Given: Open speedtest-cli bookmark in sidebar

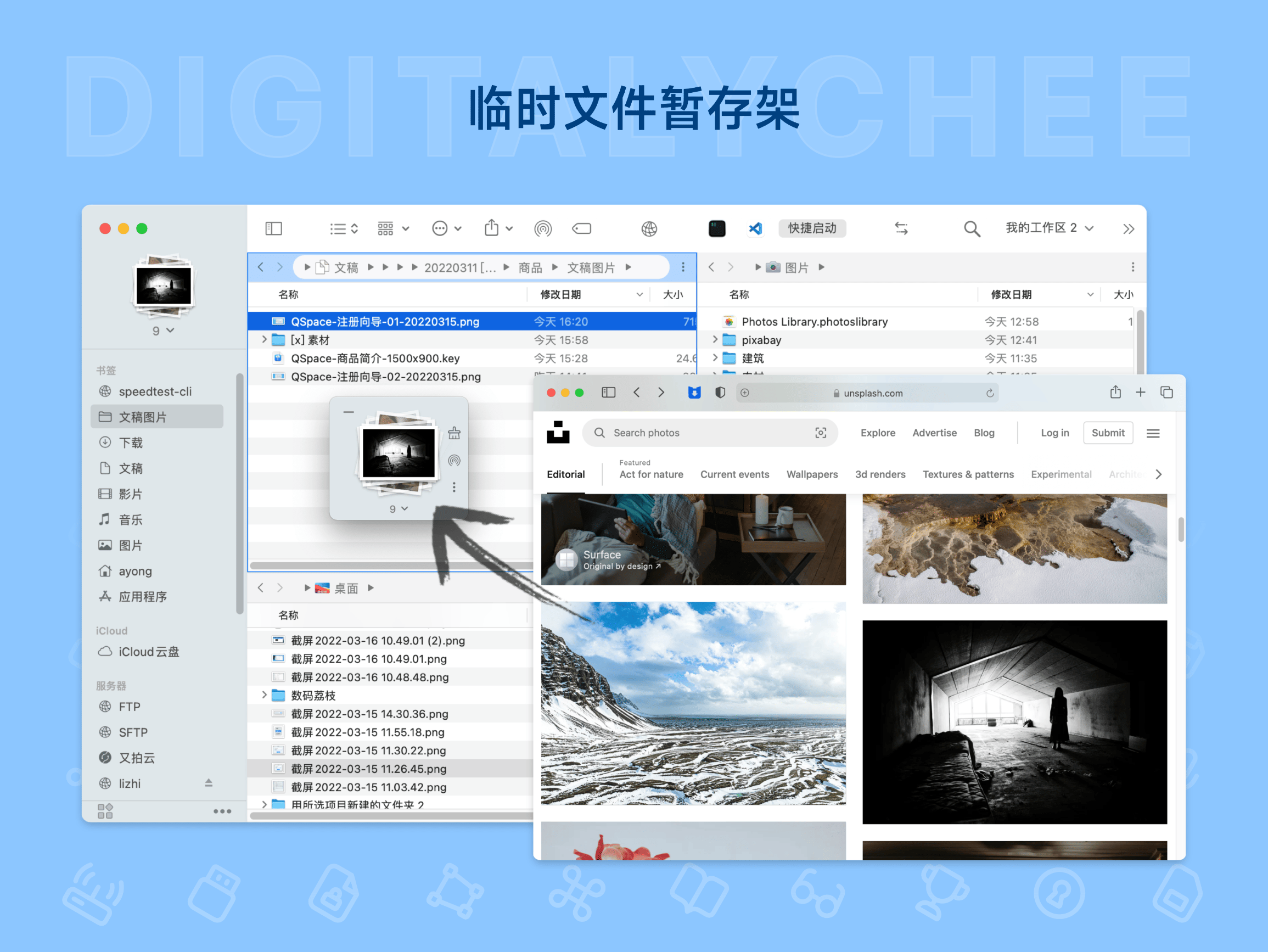Looking at the screenshot, I should point(157,391).
